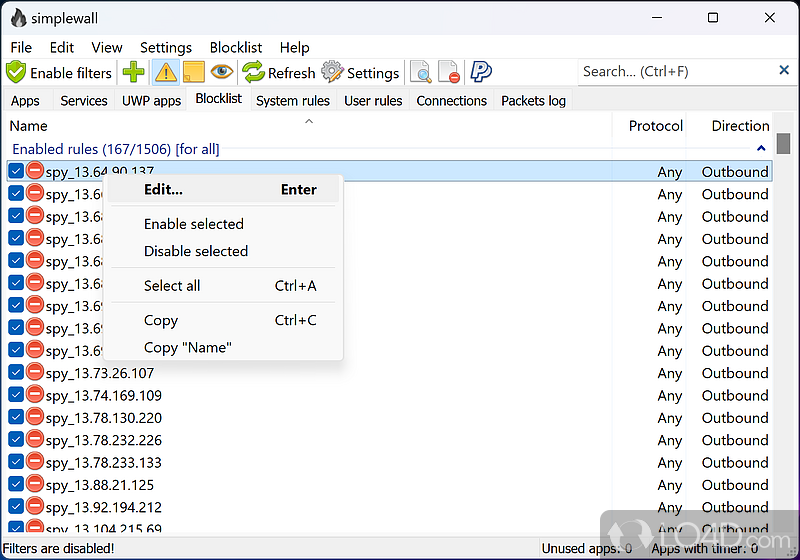800x560 pixels.
Task: Uncheck the spy_13.88.21.125 checkbox
Action: pyautogui.click(x=16, y=484)
